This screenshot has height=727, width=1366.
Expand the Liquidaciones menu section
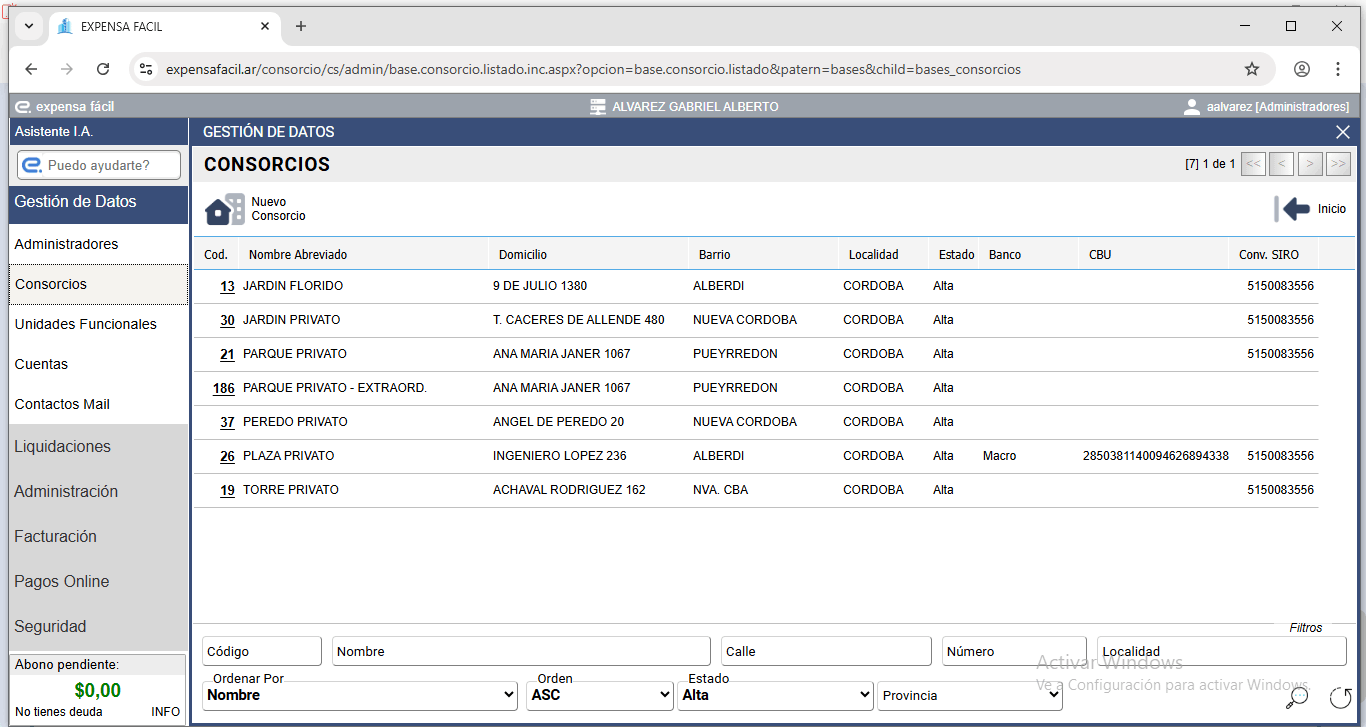[63, 447]
